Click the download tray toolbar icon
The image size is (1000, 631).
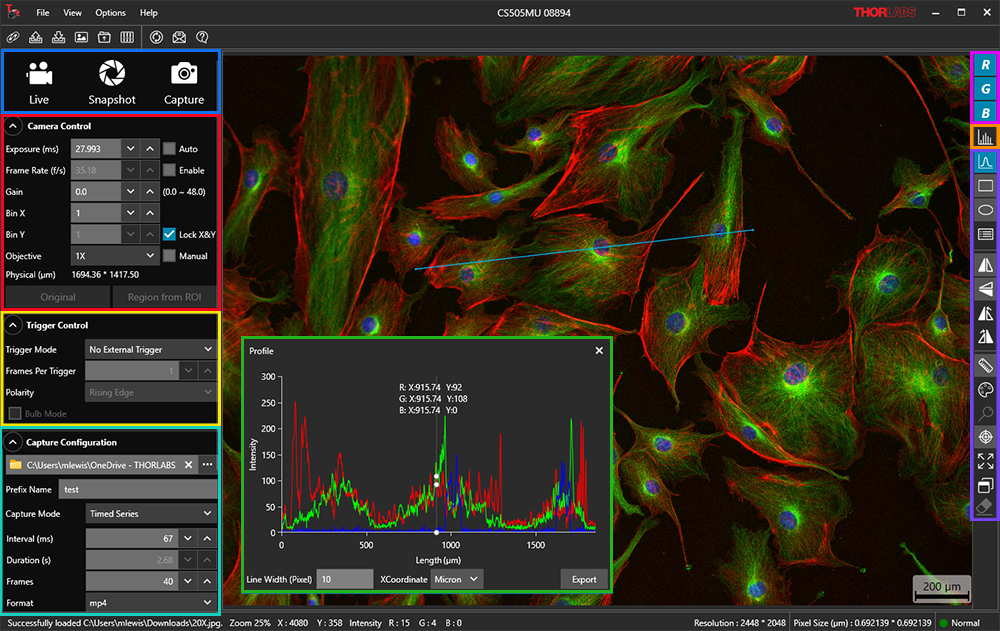point(59,37)
